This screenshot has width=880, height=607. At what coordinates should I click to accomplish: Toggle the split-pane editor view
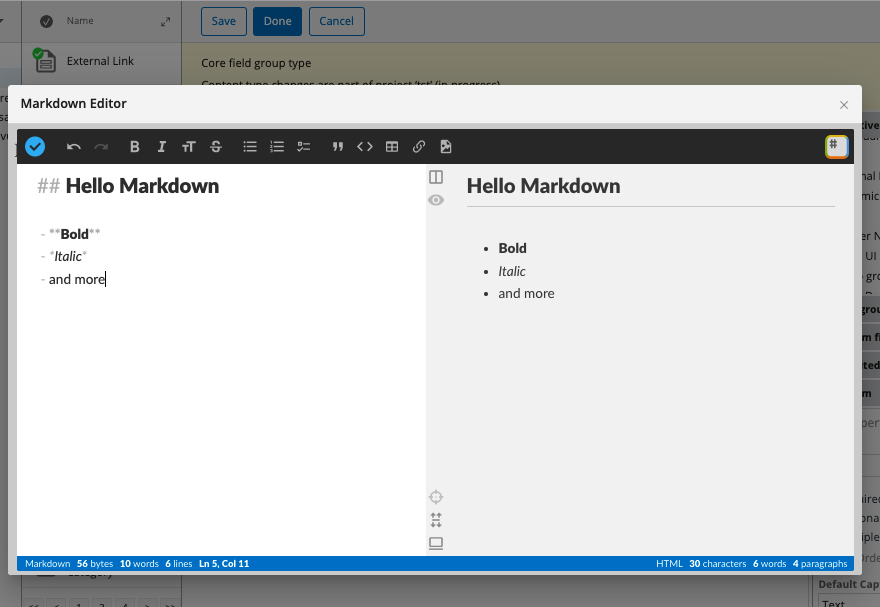[x=435, y=176]
